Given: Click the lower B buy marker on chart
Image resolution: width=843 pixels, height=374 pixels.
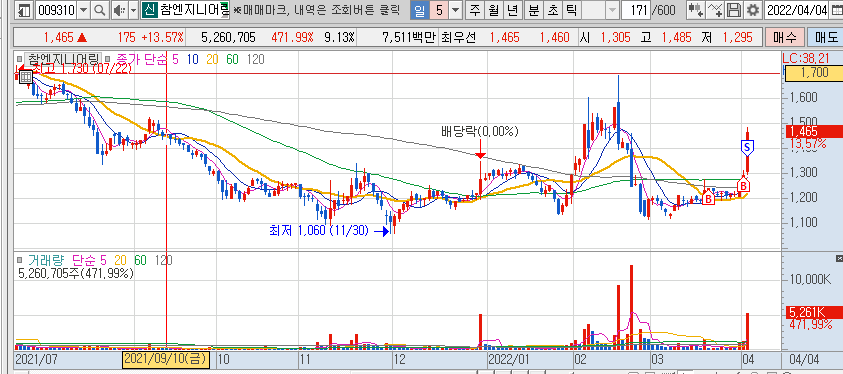Looking at the screenshot, I should coord(709,198).
